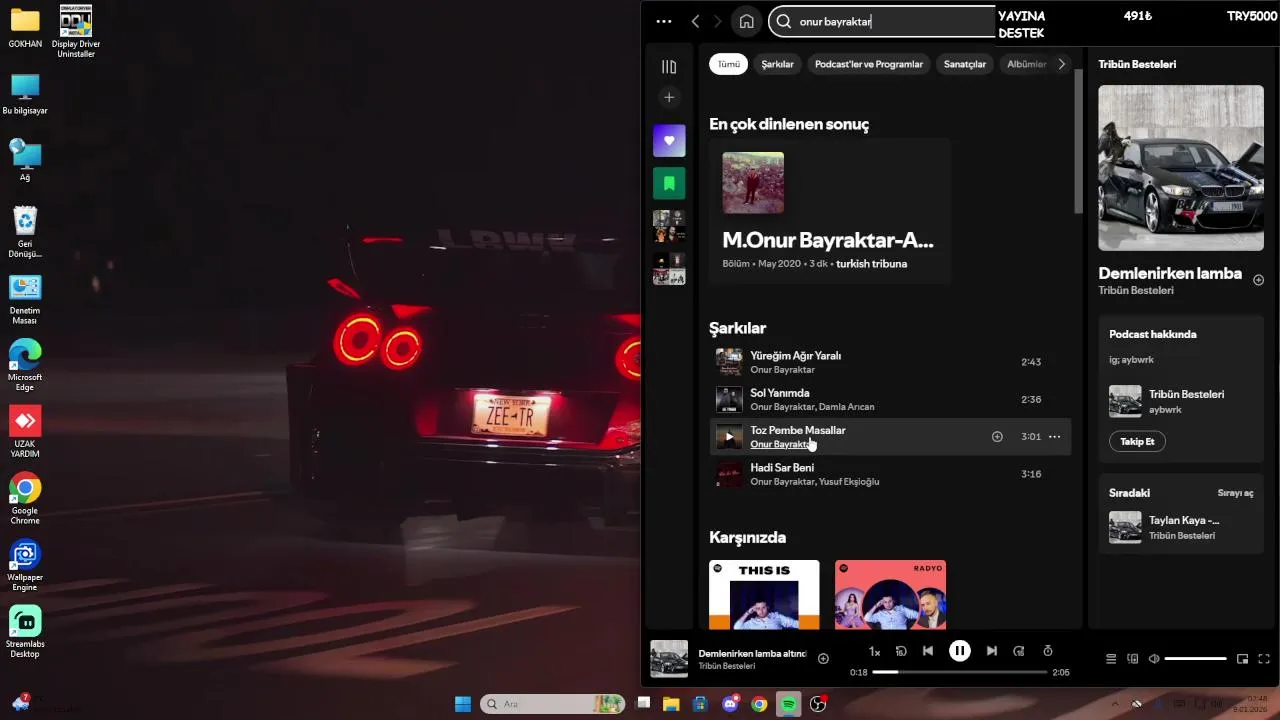
Task: Open the Windows Start menu
Action: [463, 704]
